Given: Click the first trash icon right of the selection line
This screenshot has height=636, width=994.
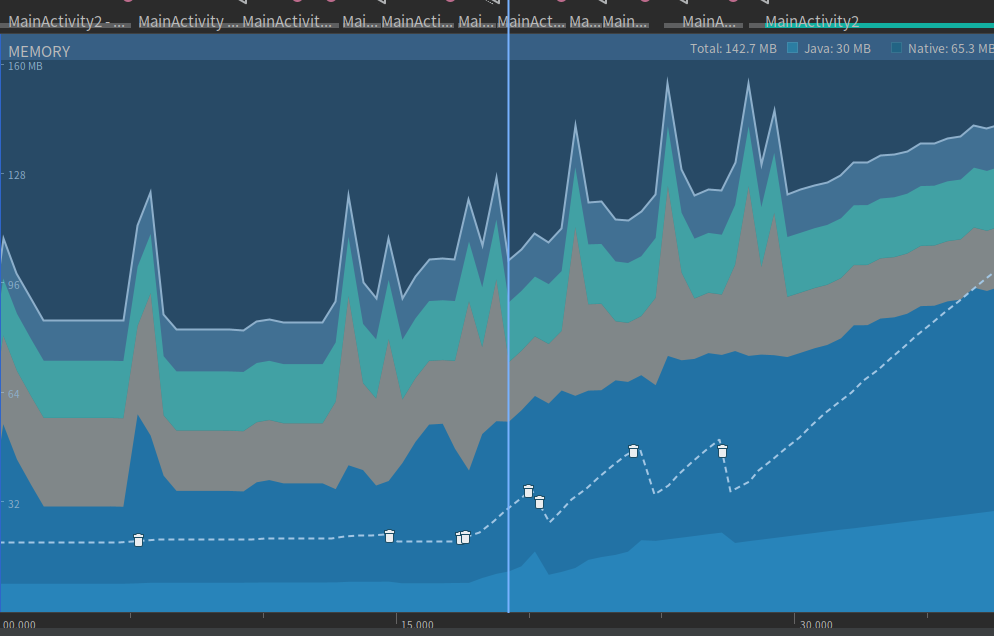Looking at the screenshot, I should [528, 491].
